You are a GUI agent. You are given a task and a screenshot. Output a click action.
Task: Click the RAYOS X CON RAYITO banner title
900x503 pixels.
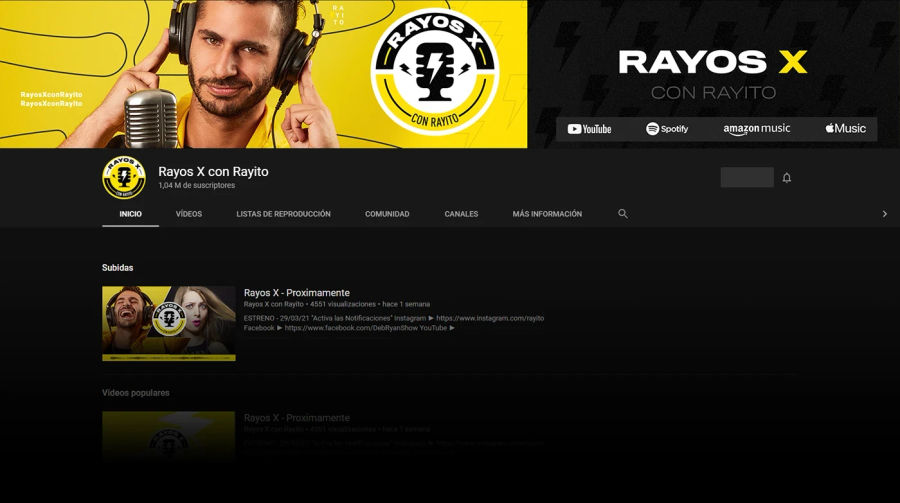point(713,75)
